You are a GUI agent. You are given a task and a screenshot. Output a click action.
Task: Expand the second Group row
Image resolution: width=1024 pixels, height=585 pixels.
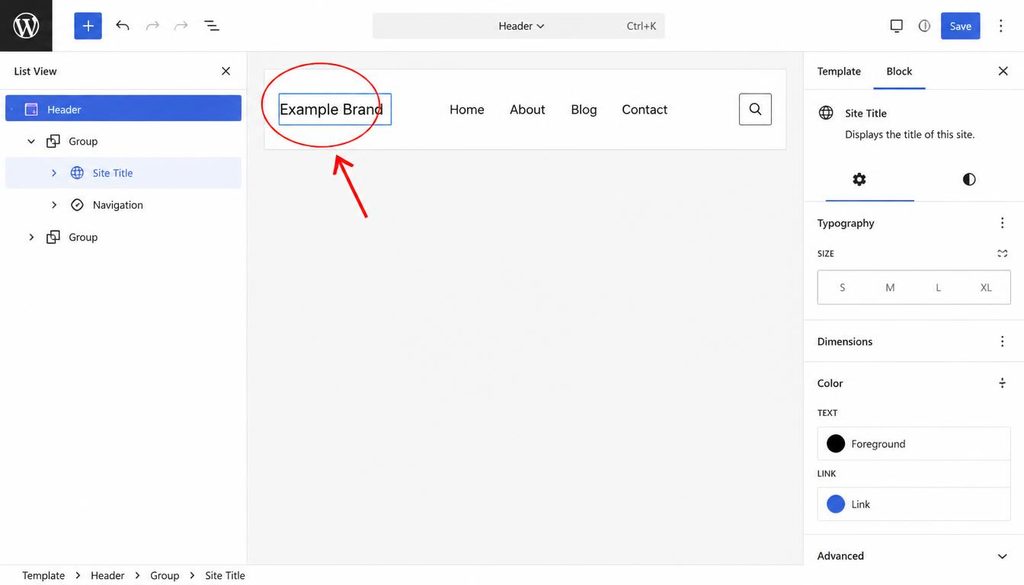tap(31, 237)
